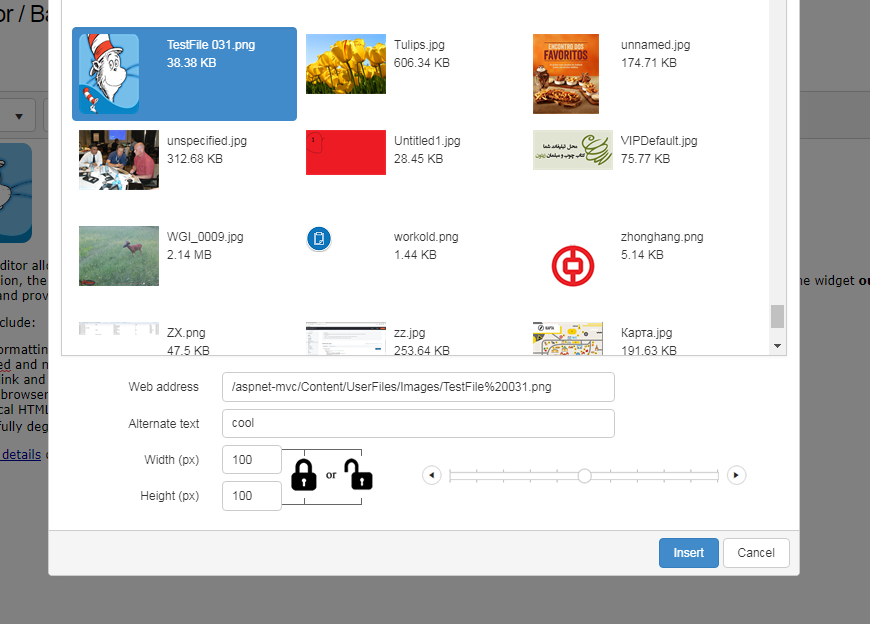Screen dimensions: 870x624
Task: Click the file name ZX.png
Action: tap(186, 333)
